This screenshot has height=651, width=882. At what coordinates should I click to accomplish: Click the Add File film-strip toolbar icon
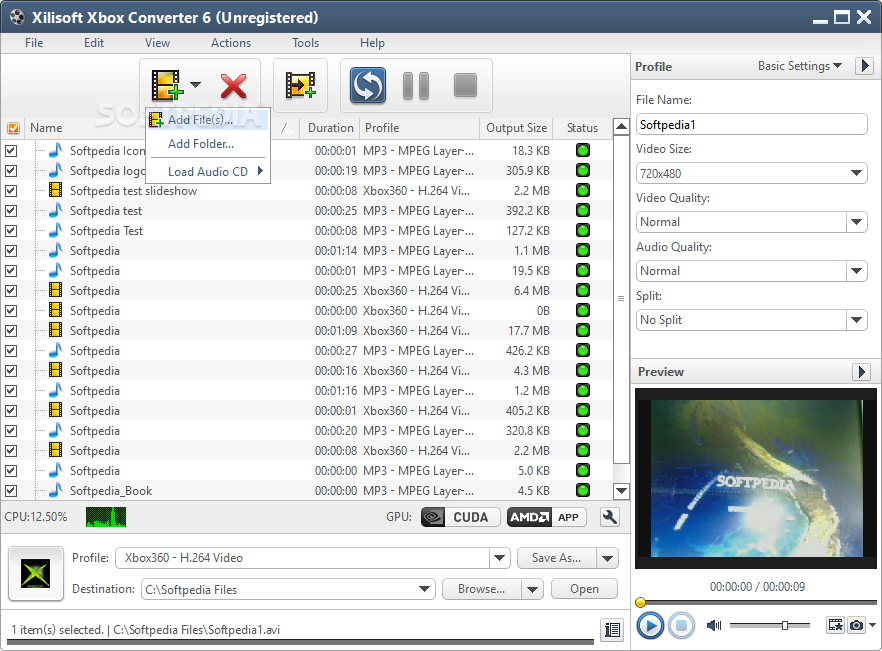tap(167, 85)
